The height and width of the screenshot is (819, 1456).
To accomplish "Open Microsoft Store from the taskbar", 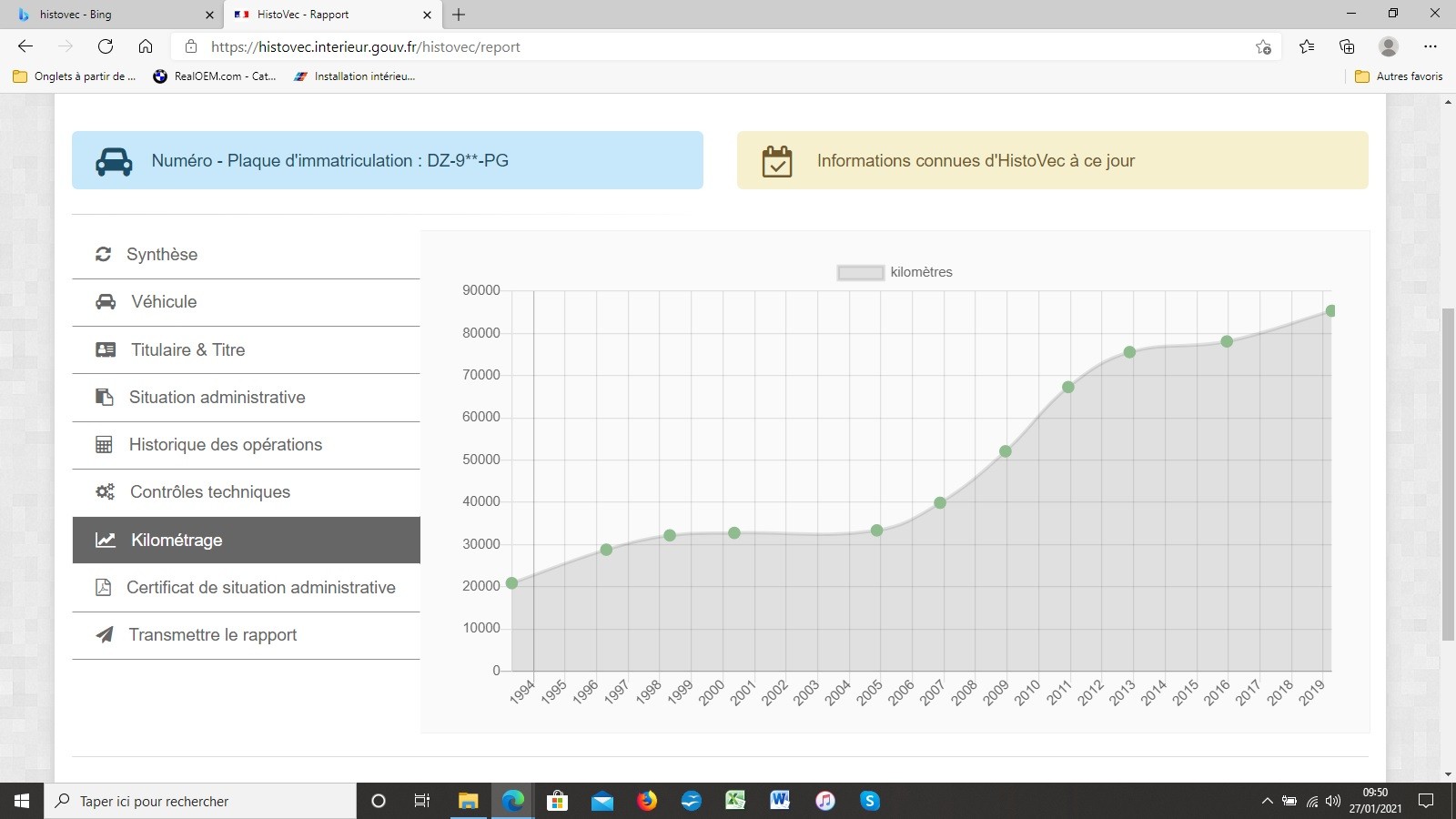I will 557,801.
